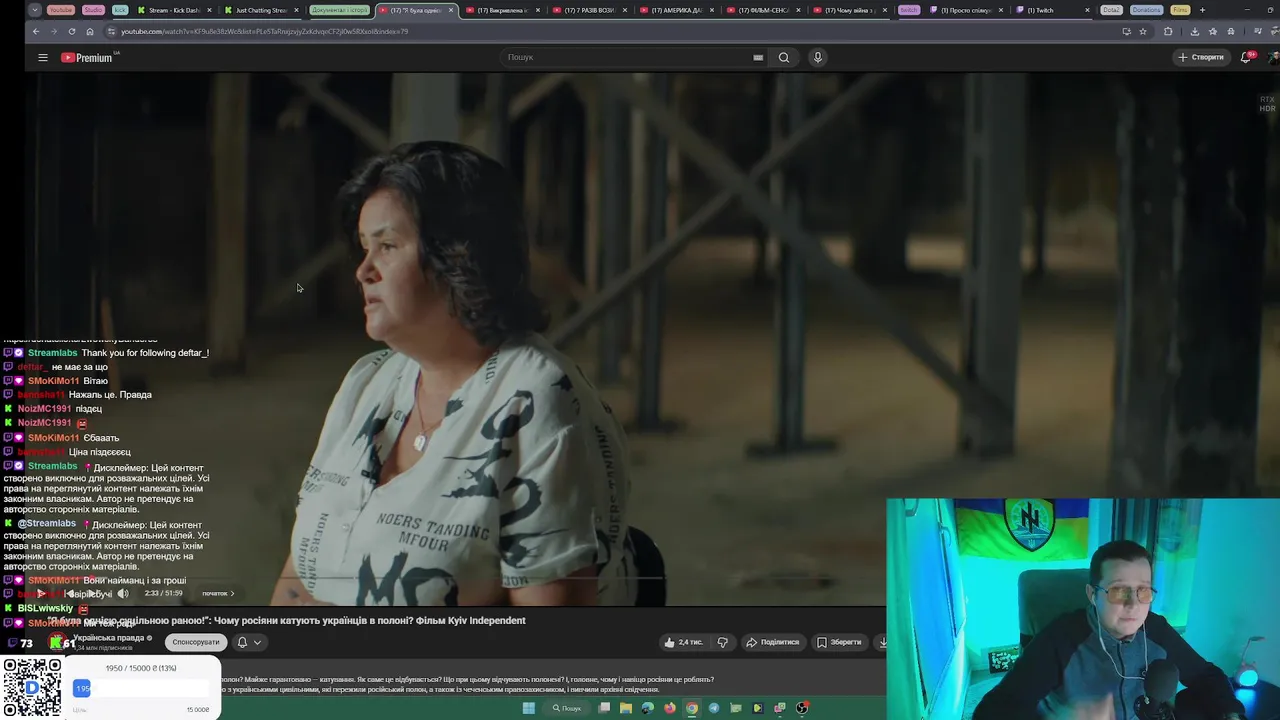Open the on-screen keyboard icon in search box
The width and height of the screenshot is (1280, 720).
tap(758, 57)
